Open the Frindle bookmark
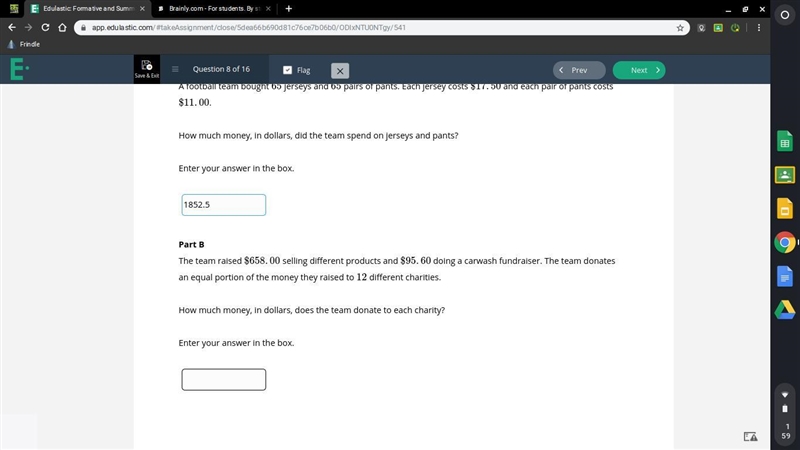Screen dimensions: 800x450 (x=24, y=44)
